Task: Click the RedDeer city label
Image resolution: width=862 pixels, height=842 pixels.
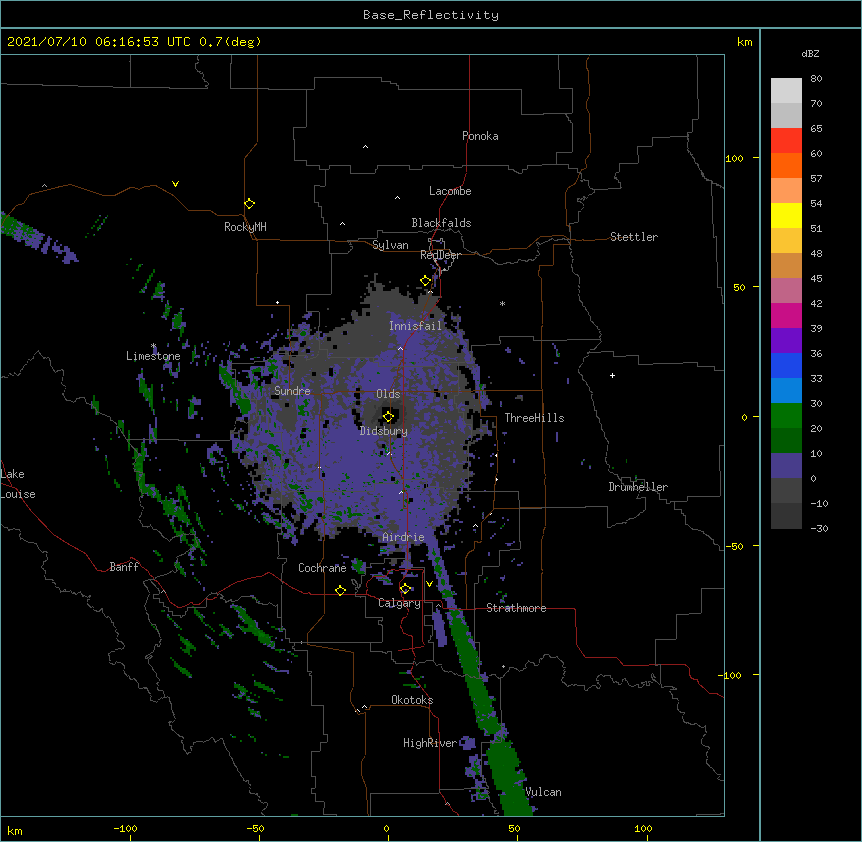Action: point(440,255)
